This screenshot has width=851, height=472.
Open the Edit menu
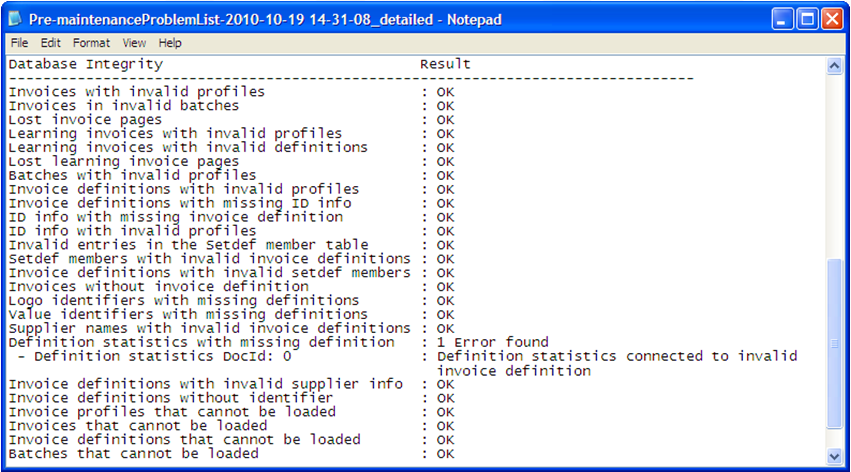point(50,43)
